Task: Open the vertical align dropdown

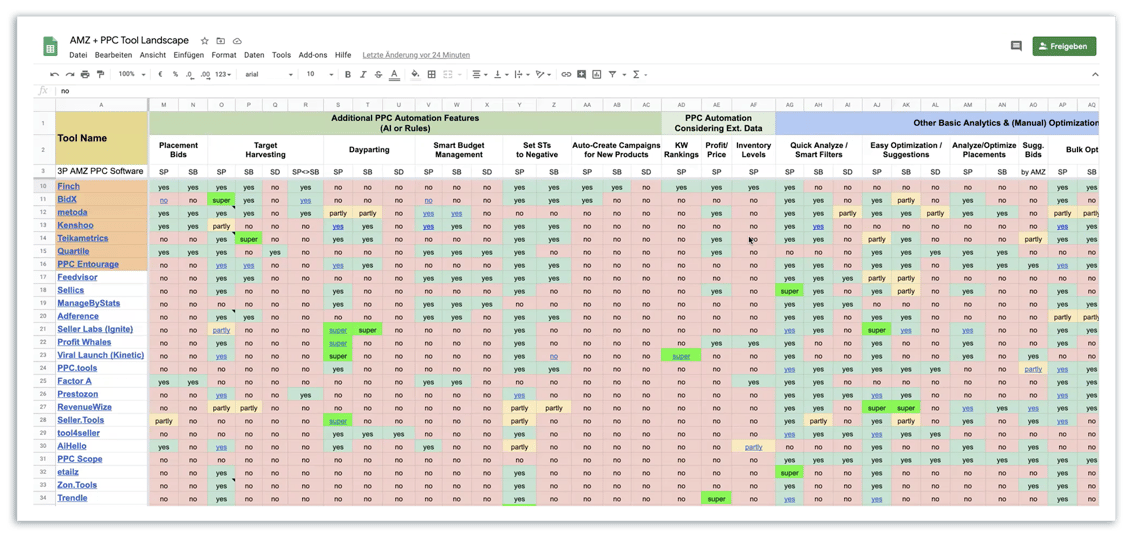Action: [501, 74]
